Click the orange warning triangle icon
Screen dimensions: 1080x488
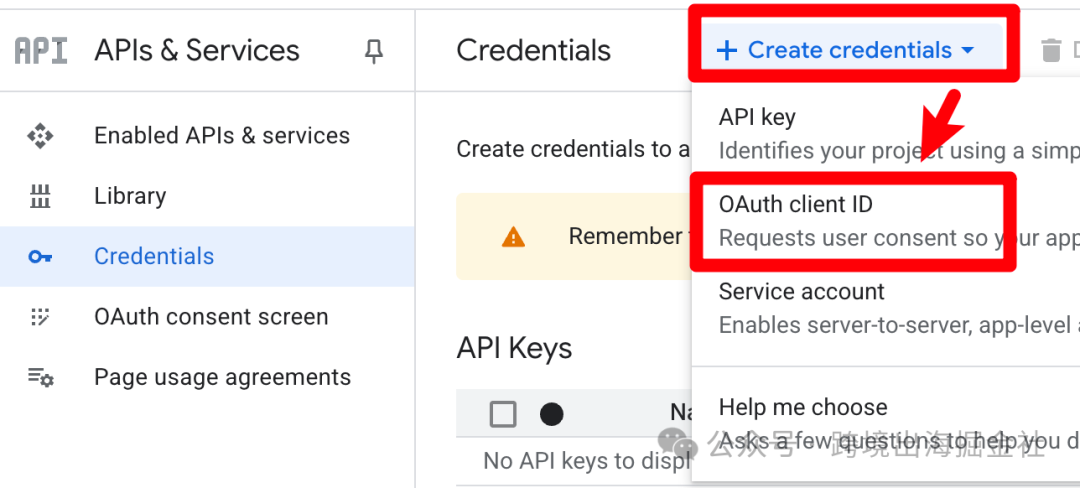tap(513, 237)
